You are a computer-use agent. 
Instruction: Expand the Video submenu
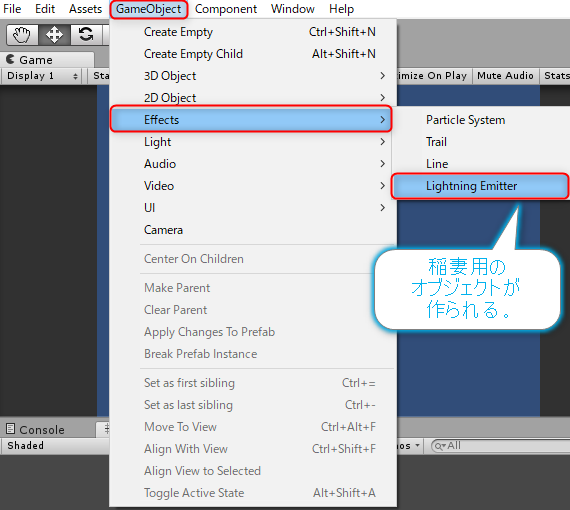253,186
